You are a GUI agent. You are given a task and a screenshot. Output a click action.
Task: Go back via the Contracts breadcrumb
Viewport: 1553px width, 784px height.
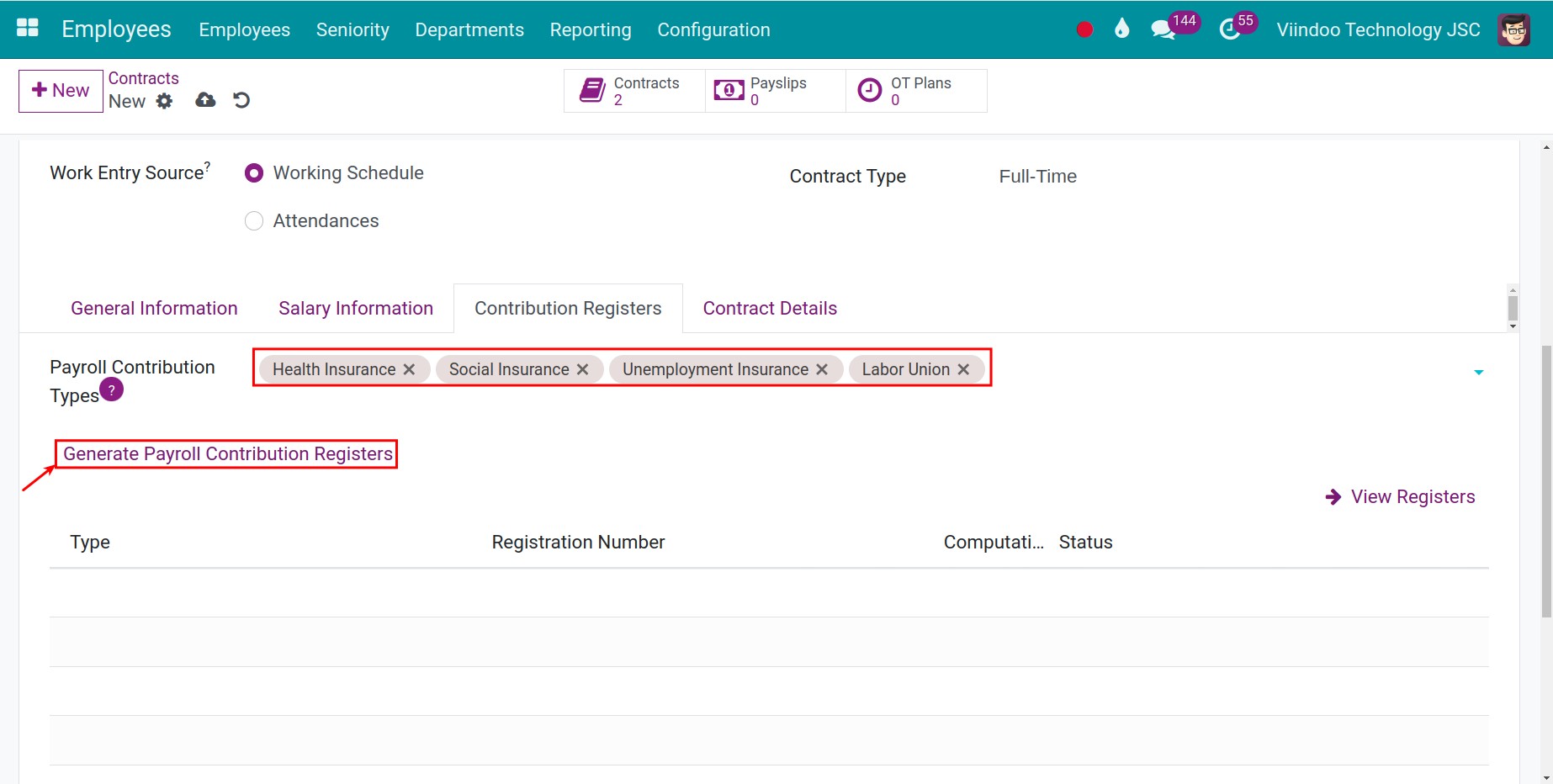click(143, 78)
